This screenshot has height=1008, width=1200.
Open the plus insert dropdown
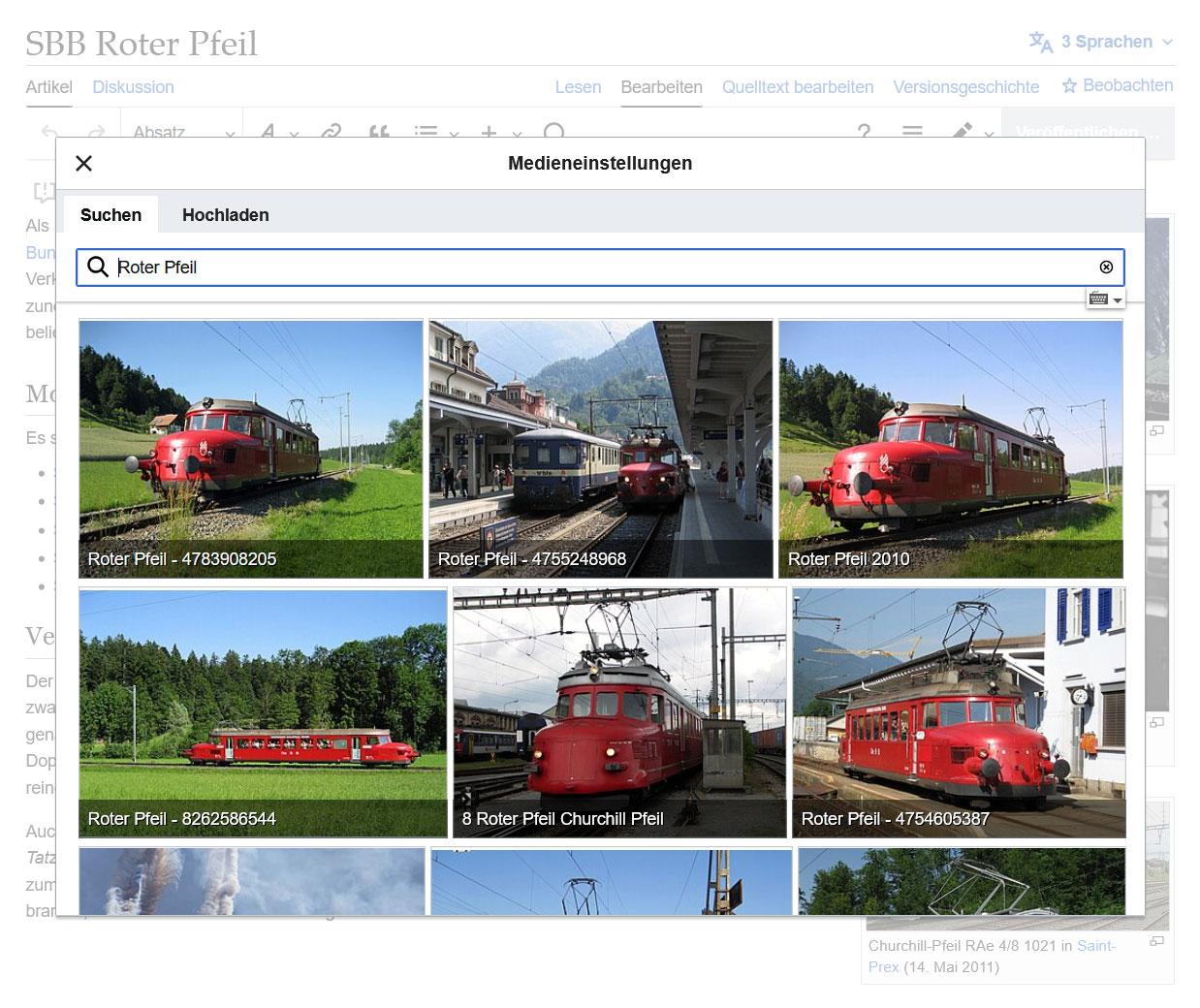[x=500, y=131]
